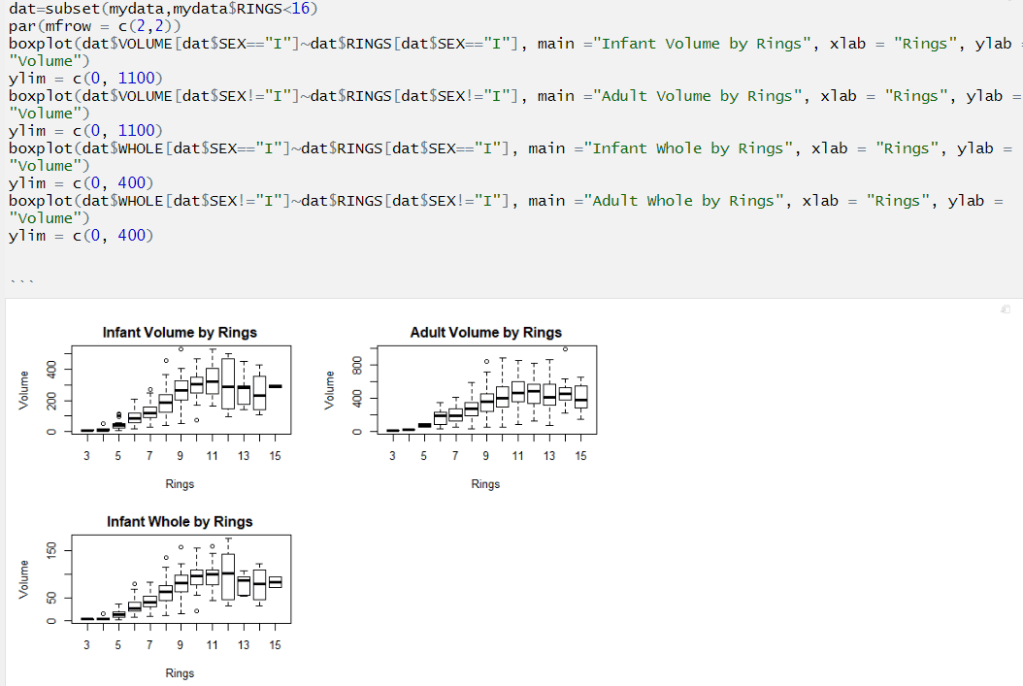Screen dimensions: 1023x686
Task: Click the Adult Volume by Rings plot title
Action: pos(486,333)
